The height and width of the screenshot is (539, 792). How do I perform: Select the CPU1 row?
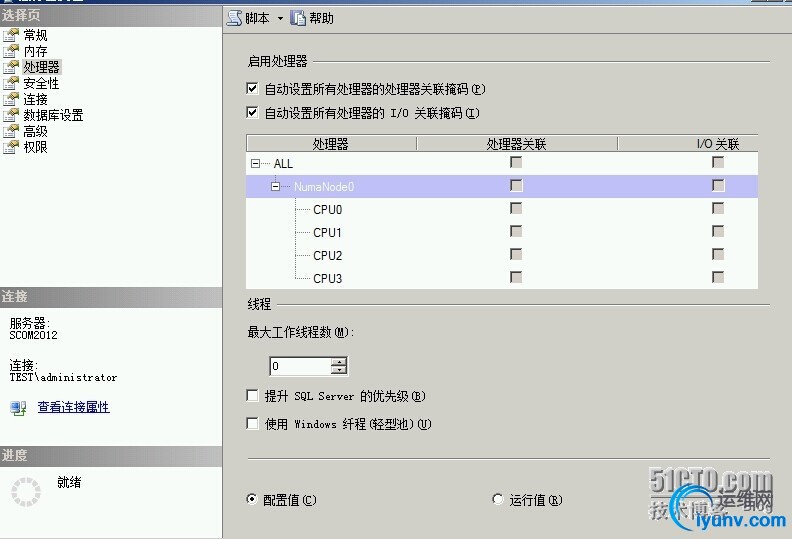[502, 232]
